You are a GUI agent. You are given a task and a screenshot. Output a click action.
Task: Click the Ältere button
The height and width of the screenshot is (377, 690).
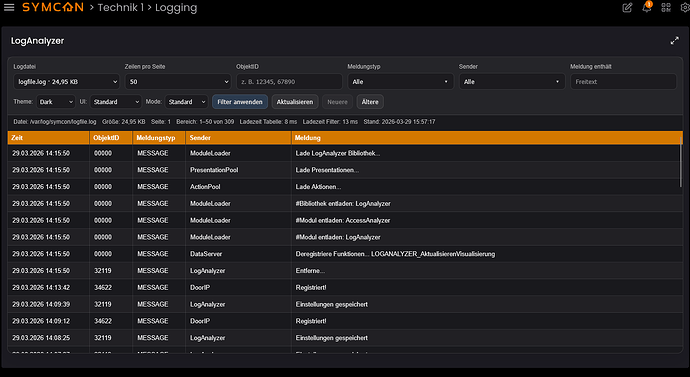coord(370,102)
